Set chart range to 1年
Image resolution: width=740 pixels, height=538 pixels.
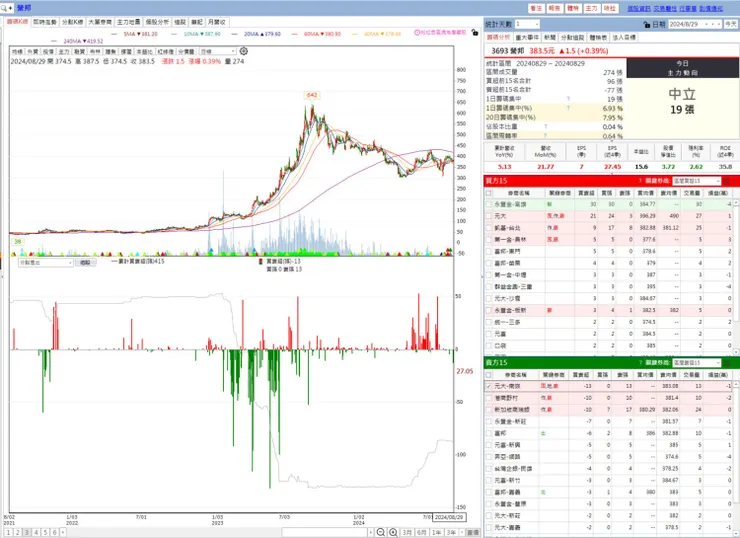point(437,532)
